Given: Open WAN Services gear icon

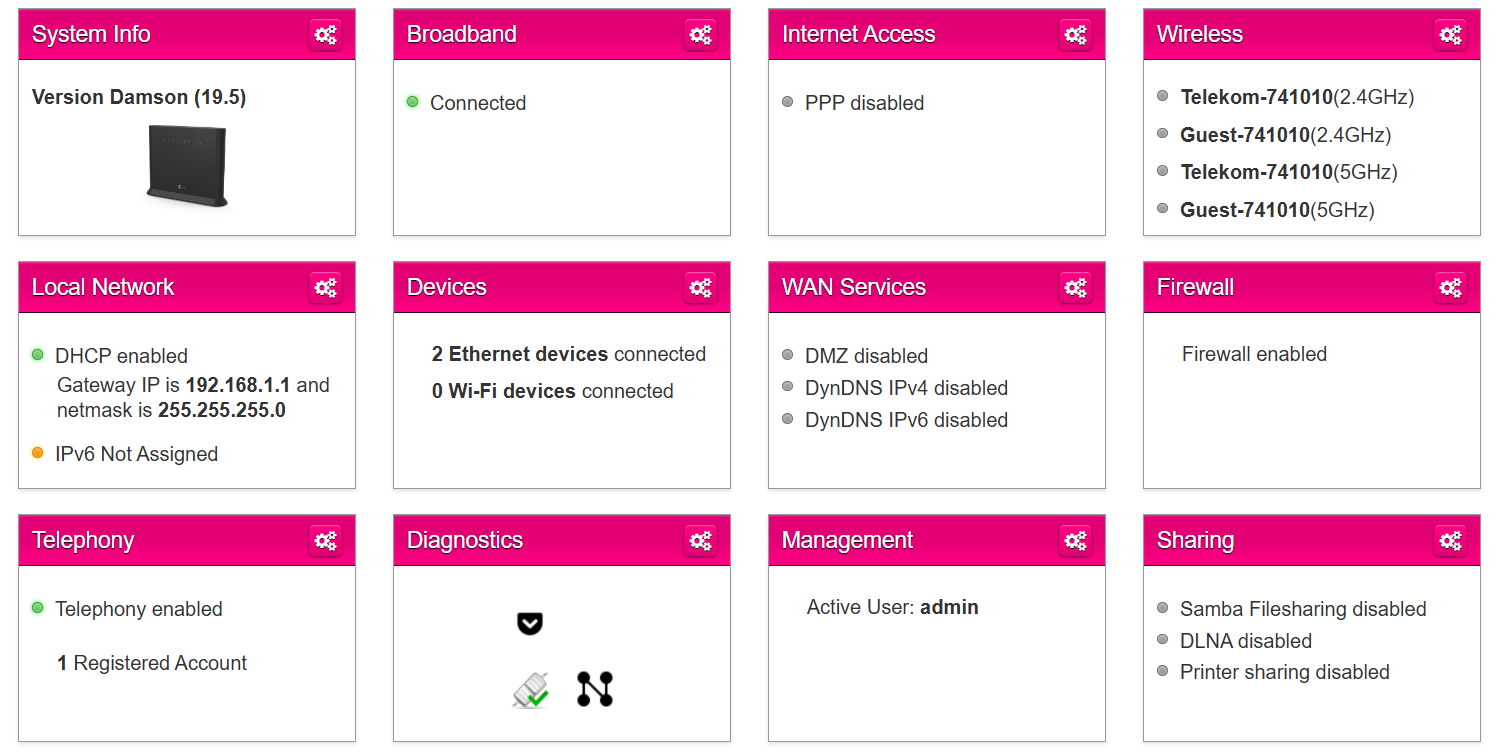Looking at the screenshot, I should (x=1076, y=288).
